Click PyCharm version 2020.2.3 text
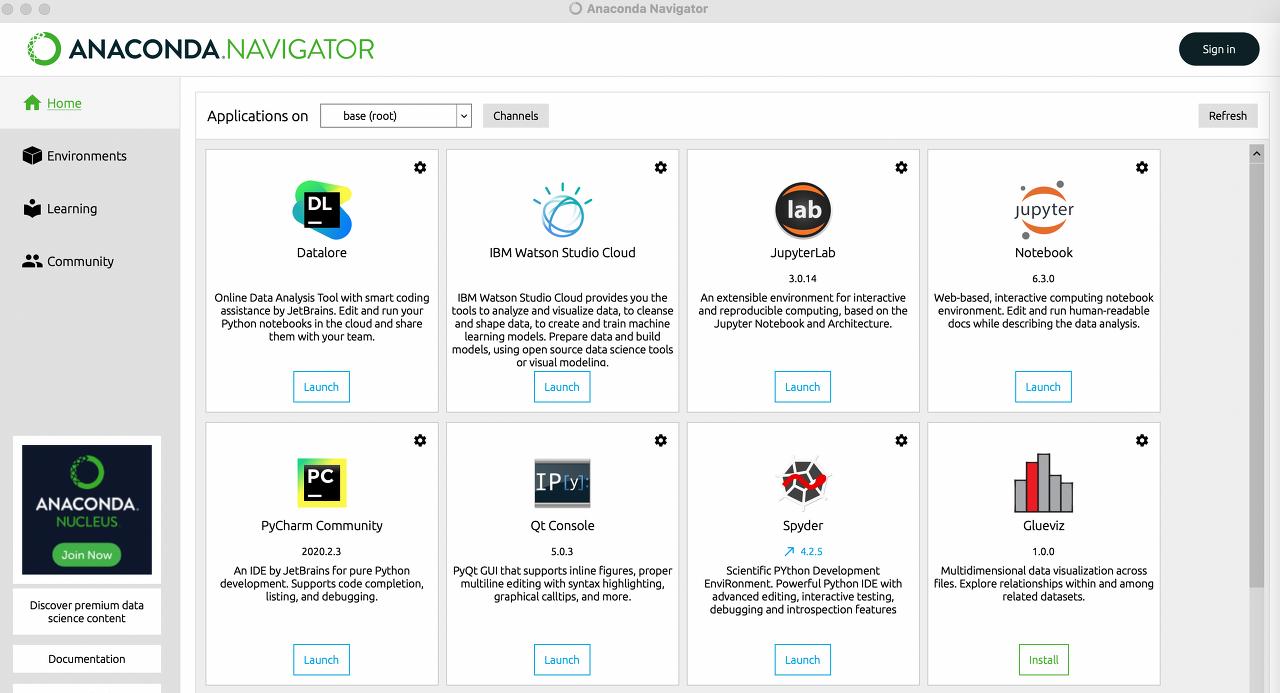 (322, 552)
